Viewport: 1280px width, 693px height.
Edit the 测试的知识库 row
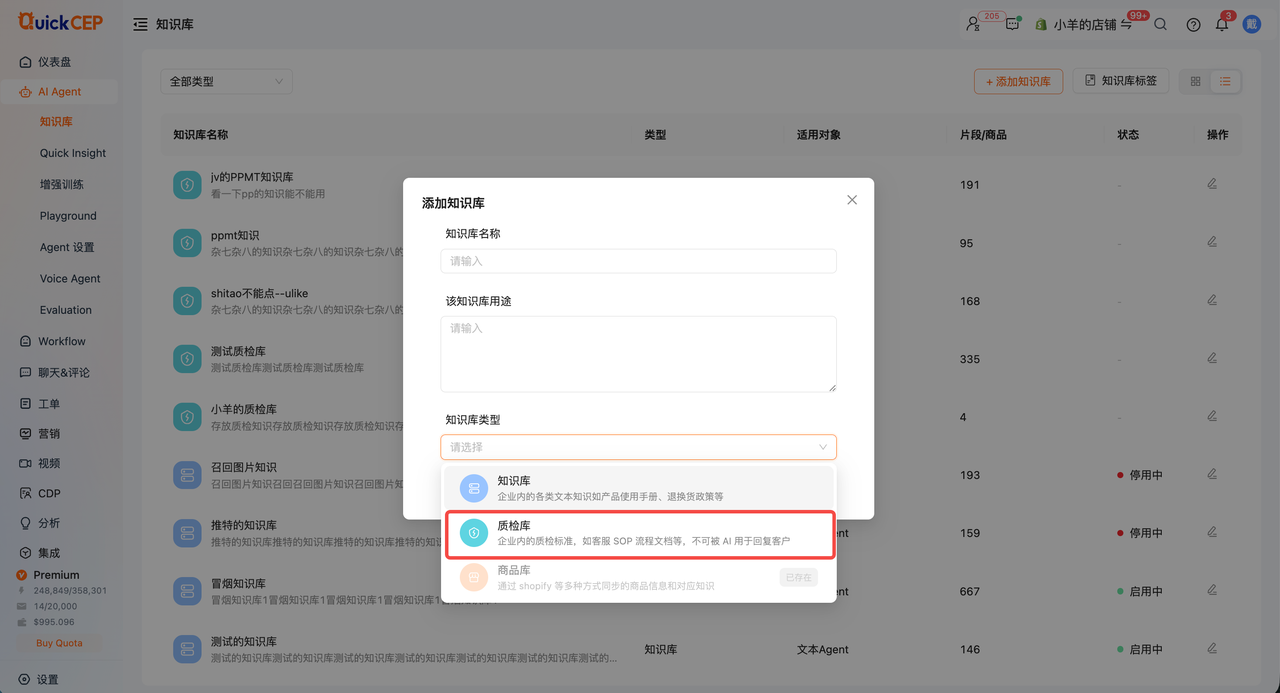tap(1212, 647)
